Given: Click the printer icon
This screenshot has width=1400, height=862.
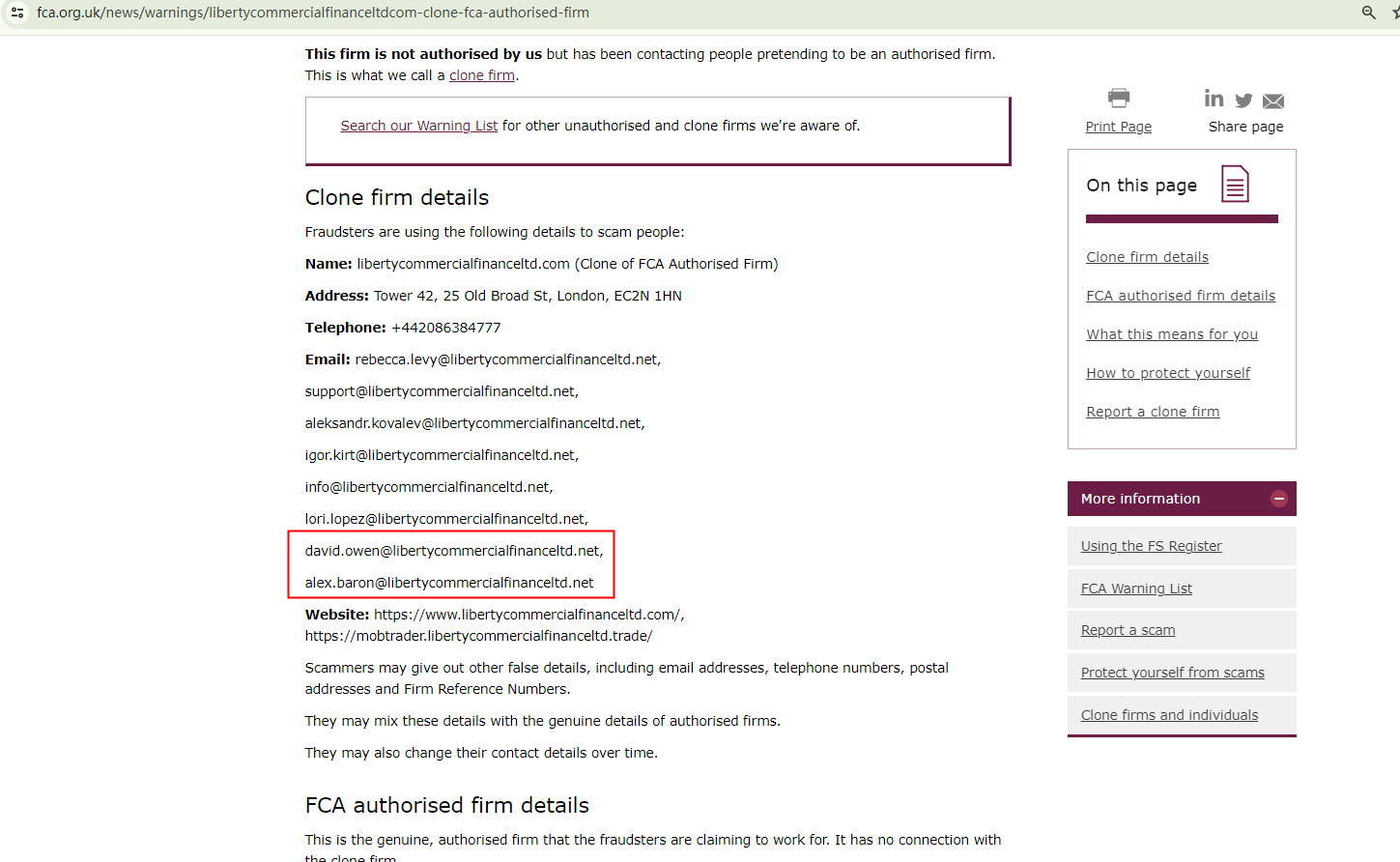Looking at the screenshot, I should click(x=1119, y=98).
